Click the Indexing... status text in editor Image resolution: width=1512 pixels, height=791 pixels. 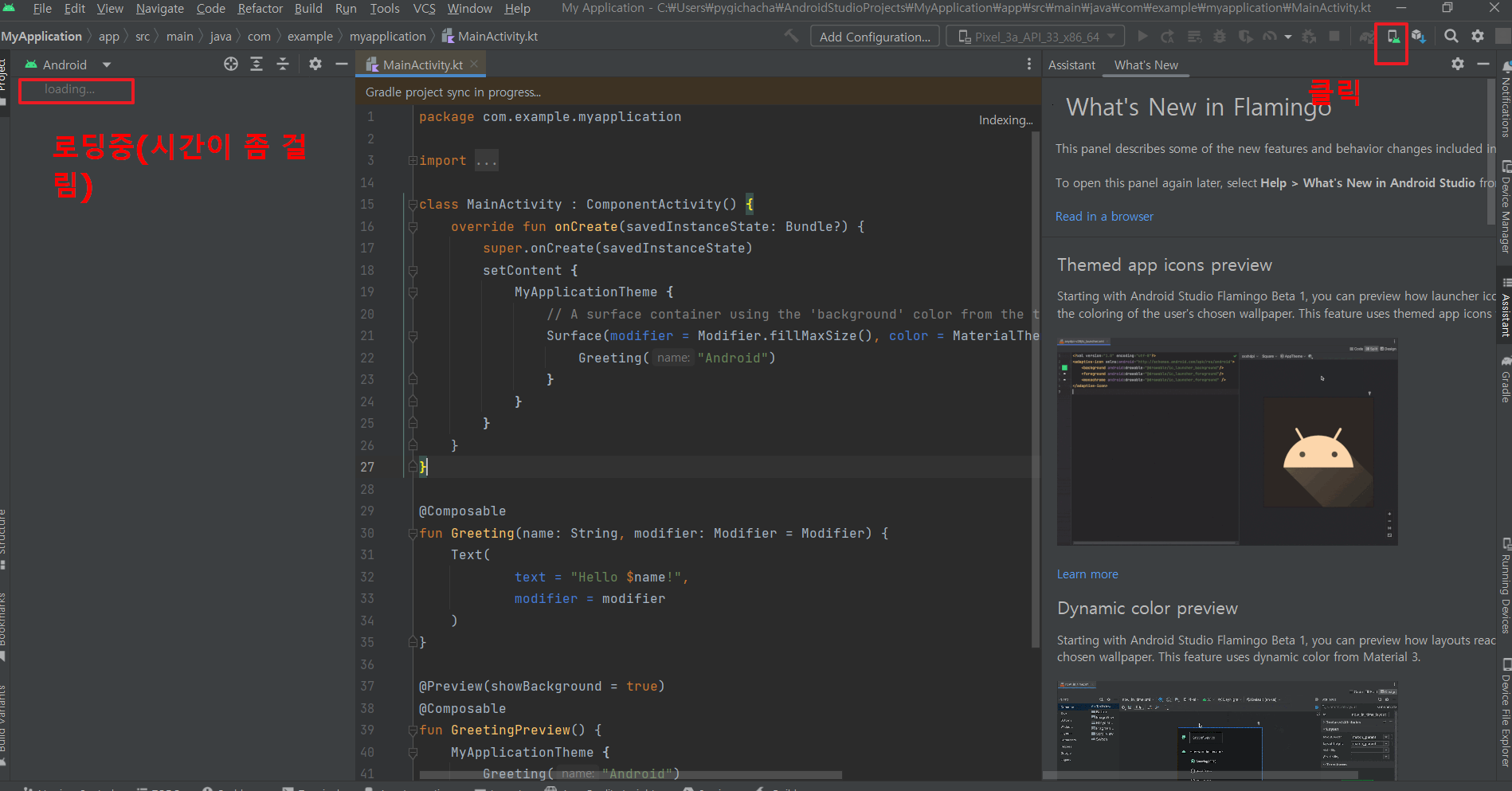pos(1005,120)
